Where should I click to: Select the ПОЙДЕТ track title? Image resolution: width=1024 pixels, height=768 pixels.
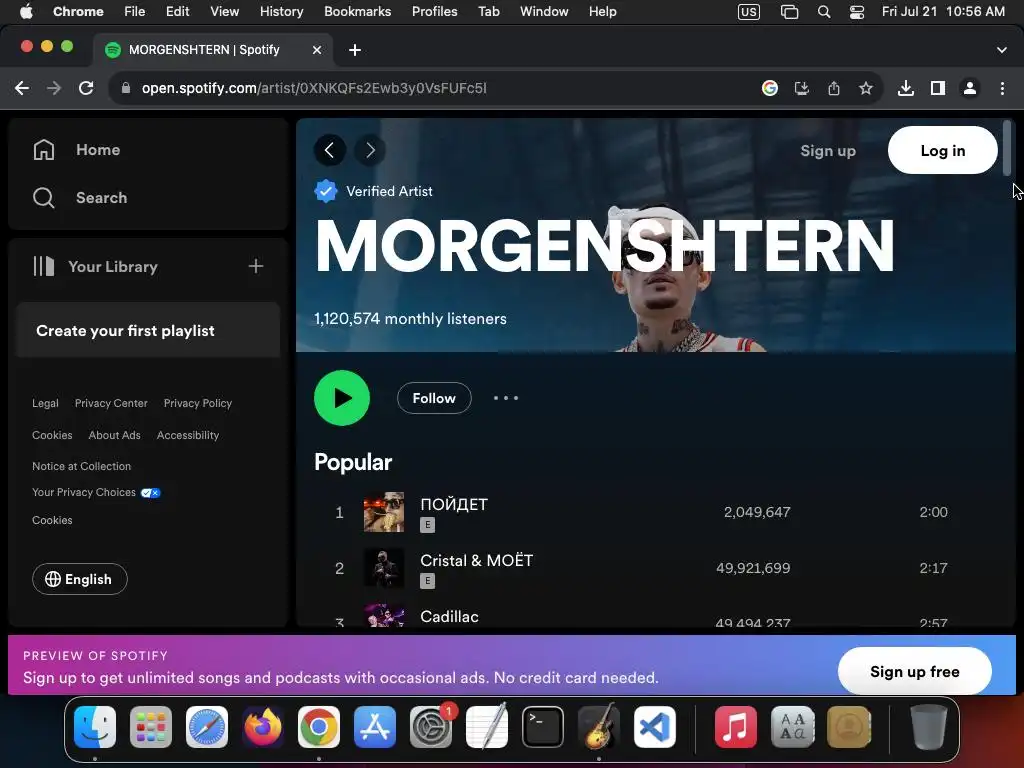(454, 504)
